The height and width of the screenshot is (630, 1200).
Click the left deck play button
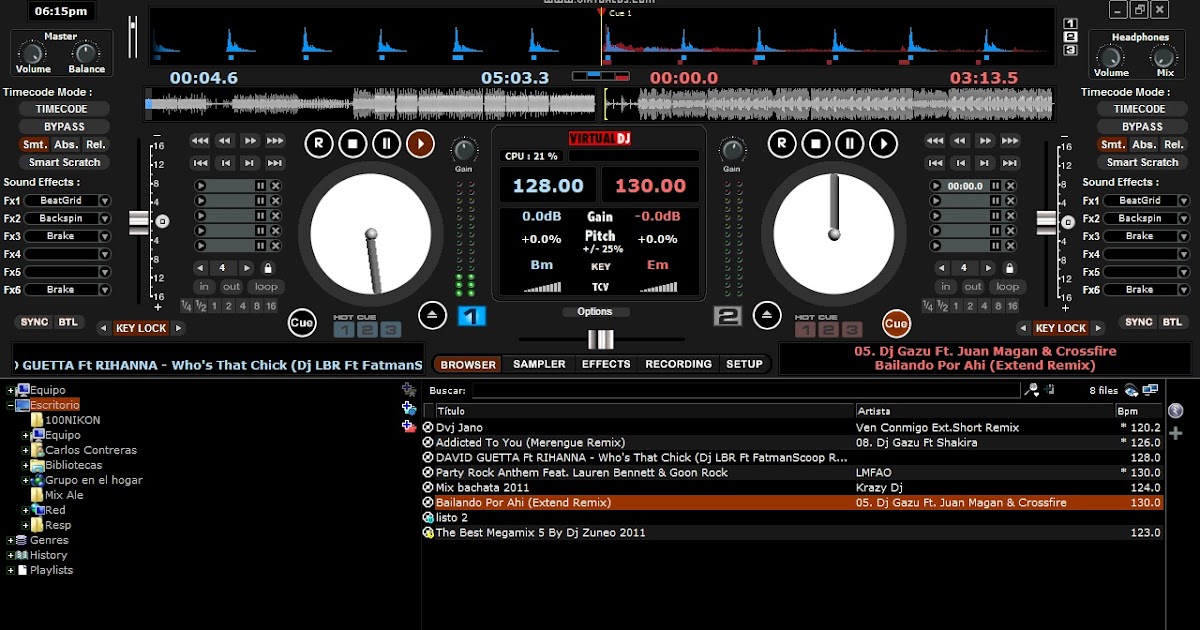420,144
